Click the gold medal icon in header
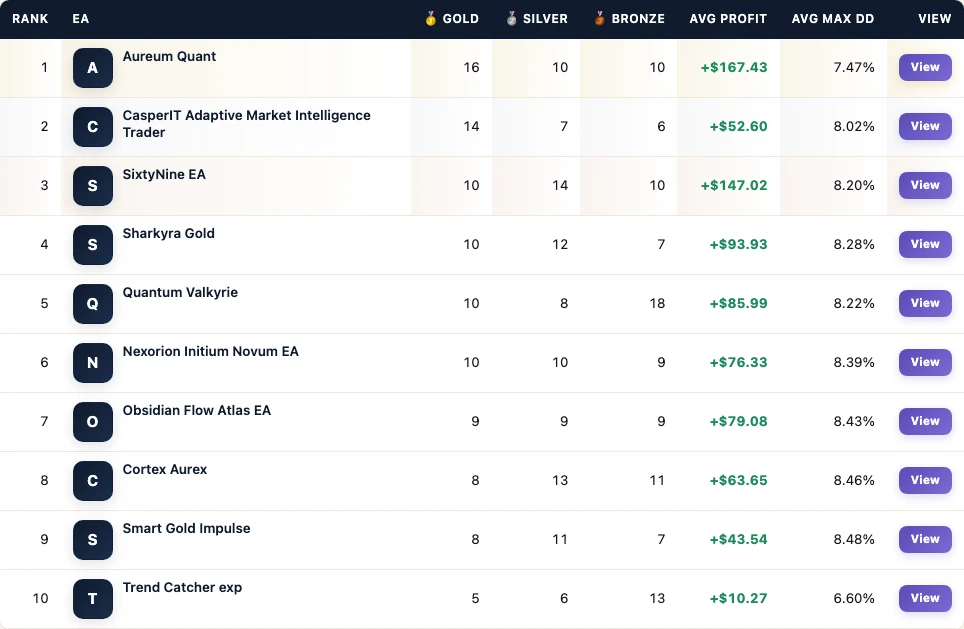Viewport: 964px width, 629px height. click(430, 18)
